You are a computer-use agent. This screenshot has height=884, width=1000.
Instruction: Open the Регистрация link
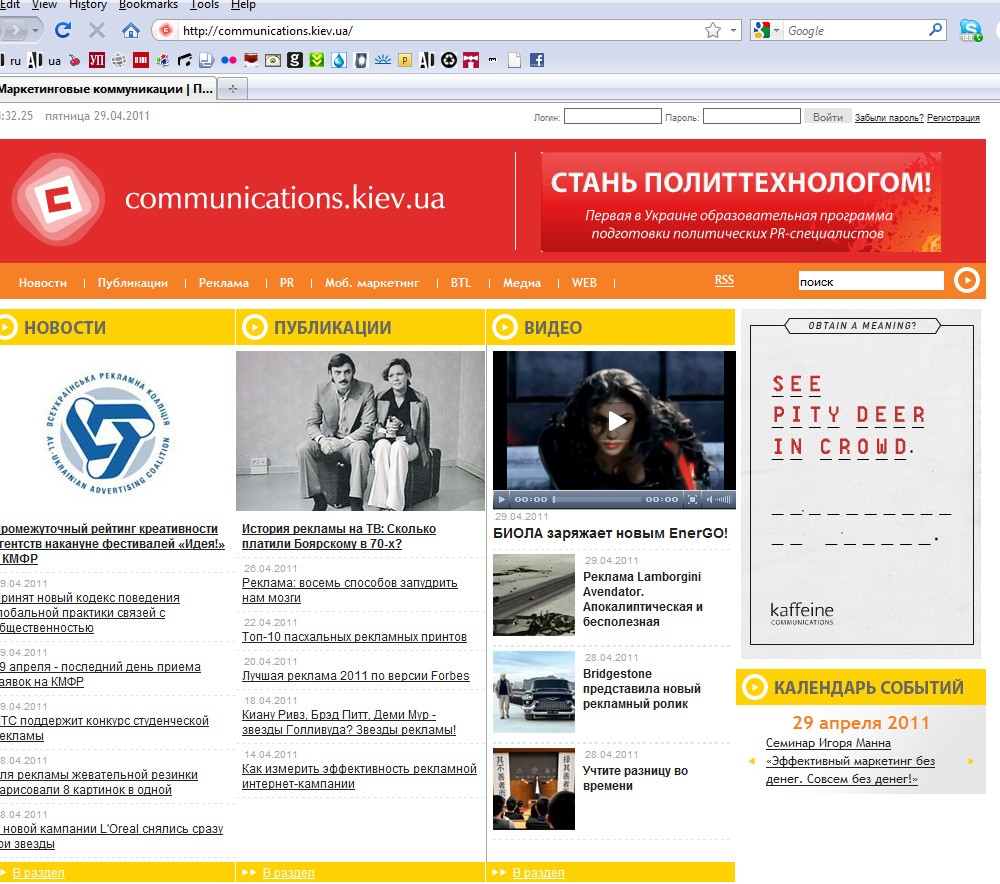coord(953,118)
